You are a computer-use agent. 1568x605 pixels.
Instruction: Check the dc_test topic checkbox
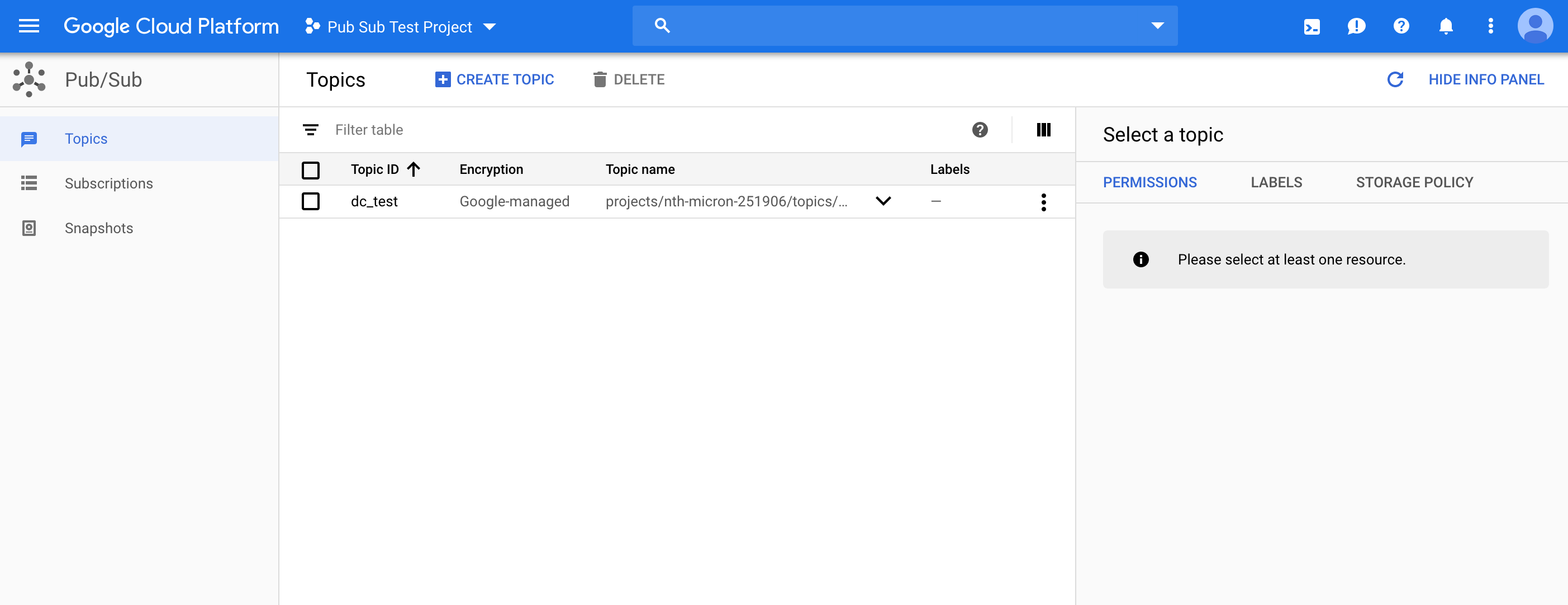click(x=311, y=201)
